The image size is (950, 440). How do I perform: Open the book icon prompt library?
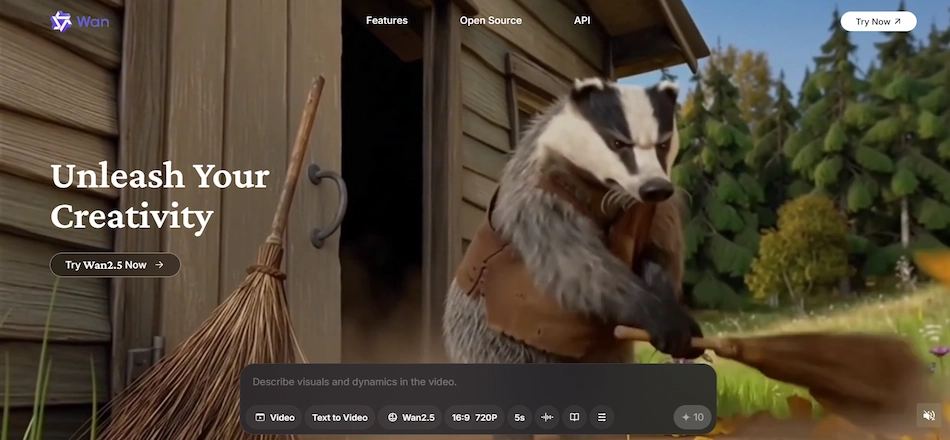point(574,417)
